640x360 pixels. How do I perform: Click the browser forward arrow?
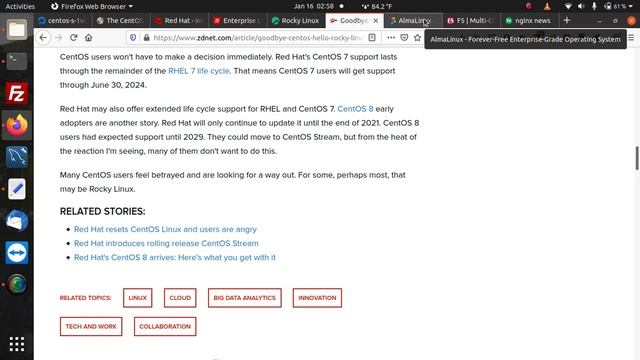[59, 38]
